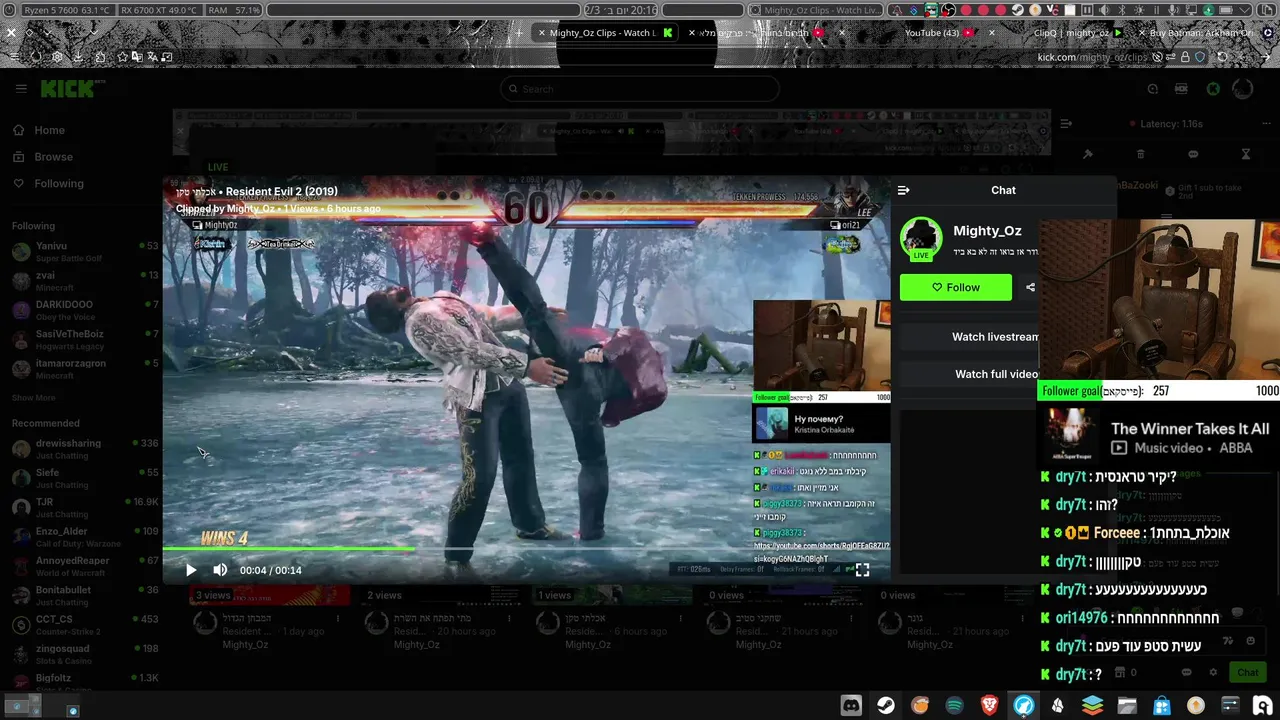Mute the clip volume speaker icon
1280x720 pixels.
220,570
